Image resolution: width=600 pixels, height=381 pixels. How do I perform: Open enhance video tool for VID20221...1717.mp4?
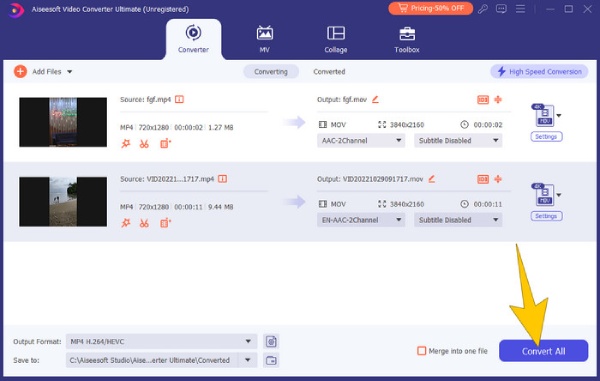pos(165,223)
